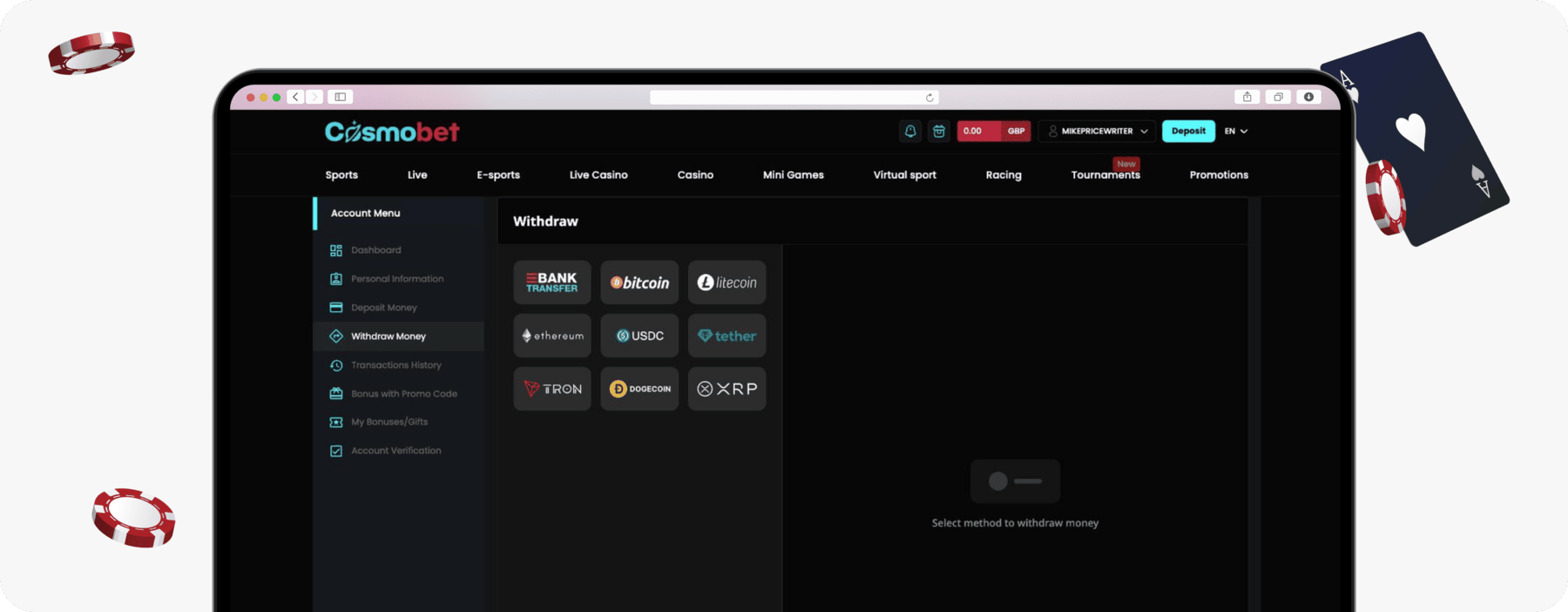
Task: Click the Cosmobet logo
Action: (x=392, y=132)
